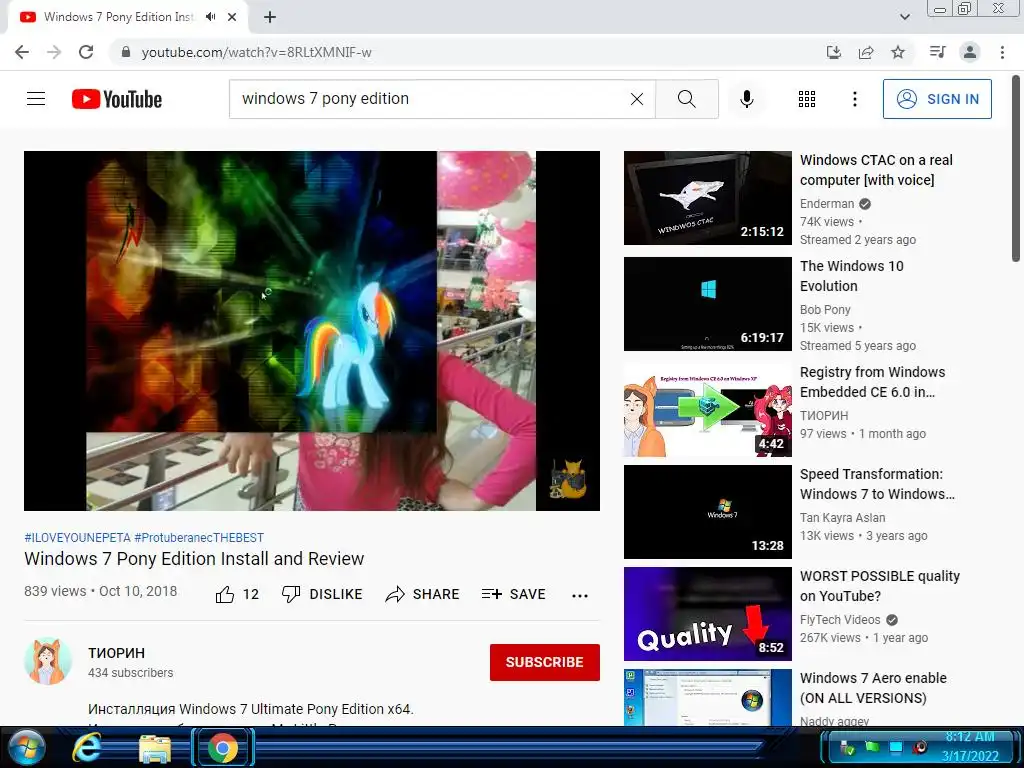Click the browser forward arrow

[x=54, y=52]
